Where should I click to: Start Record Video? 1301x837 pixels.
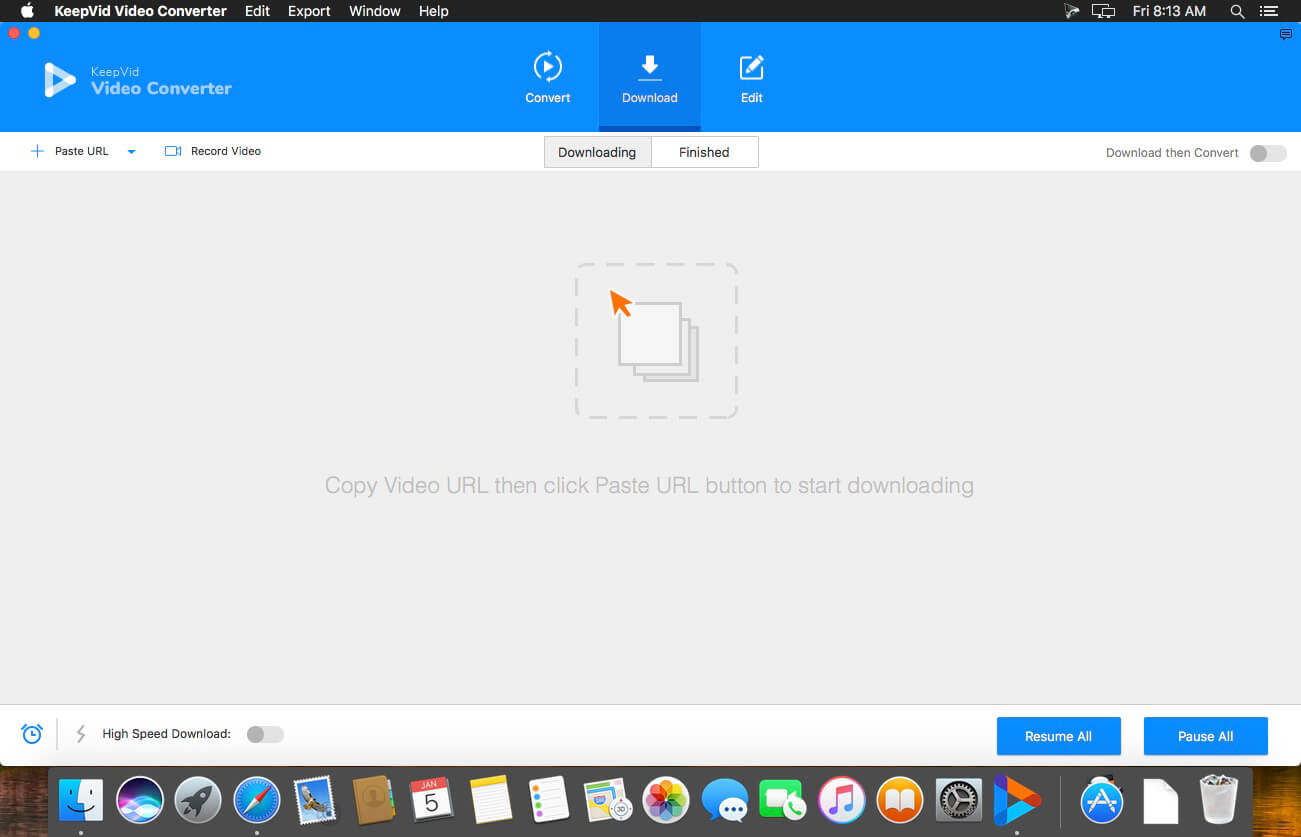(x=213, y=151)
